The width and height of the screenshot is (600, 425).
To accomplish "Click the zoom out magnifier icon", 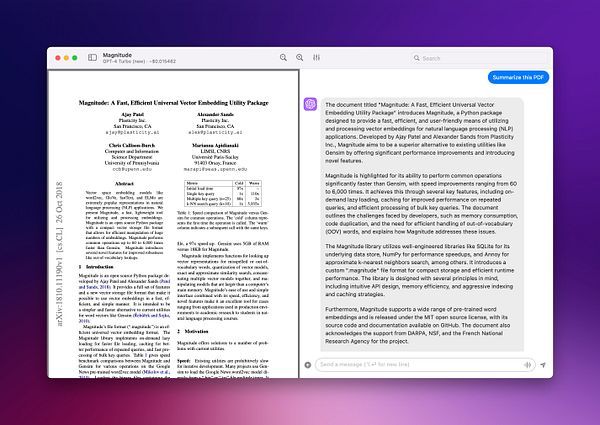I will pyautogui.click(x=283, y=57).
